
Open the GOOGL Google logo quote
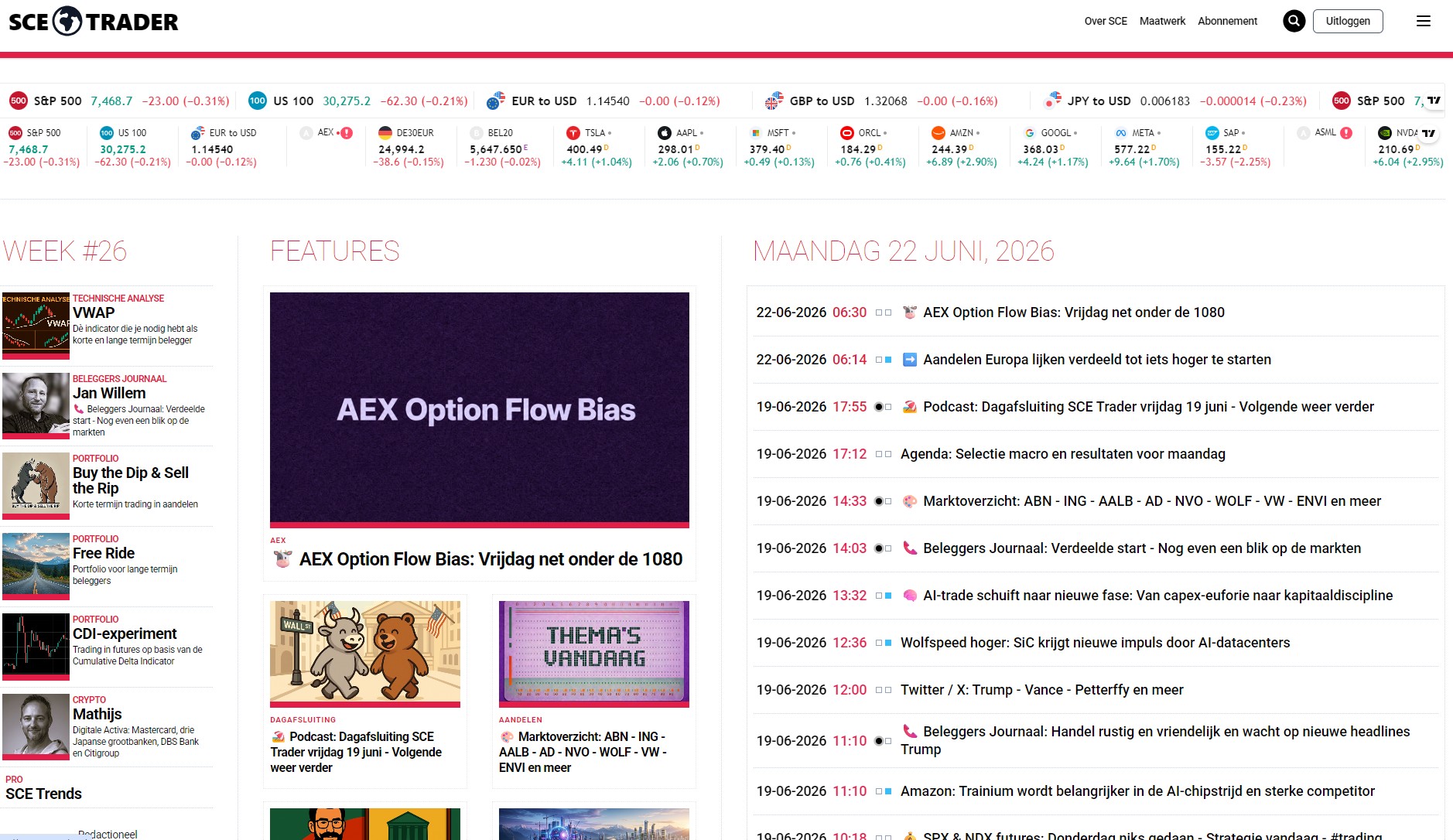[x=1030, y=133]
